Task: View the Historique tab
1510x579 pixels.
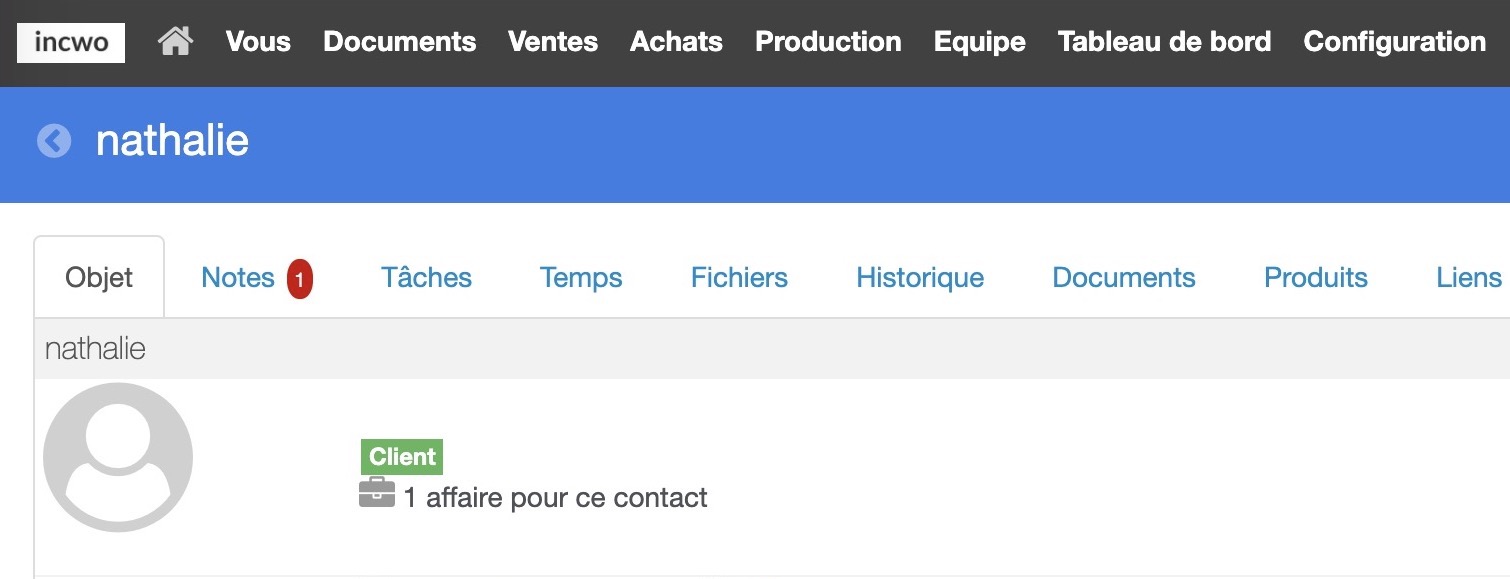Action: (x=920, y=278)
